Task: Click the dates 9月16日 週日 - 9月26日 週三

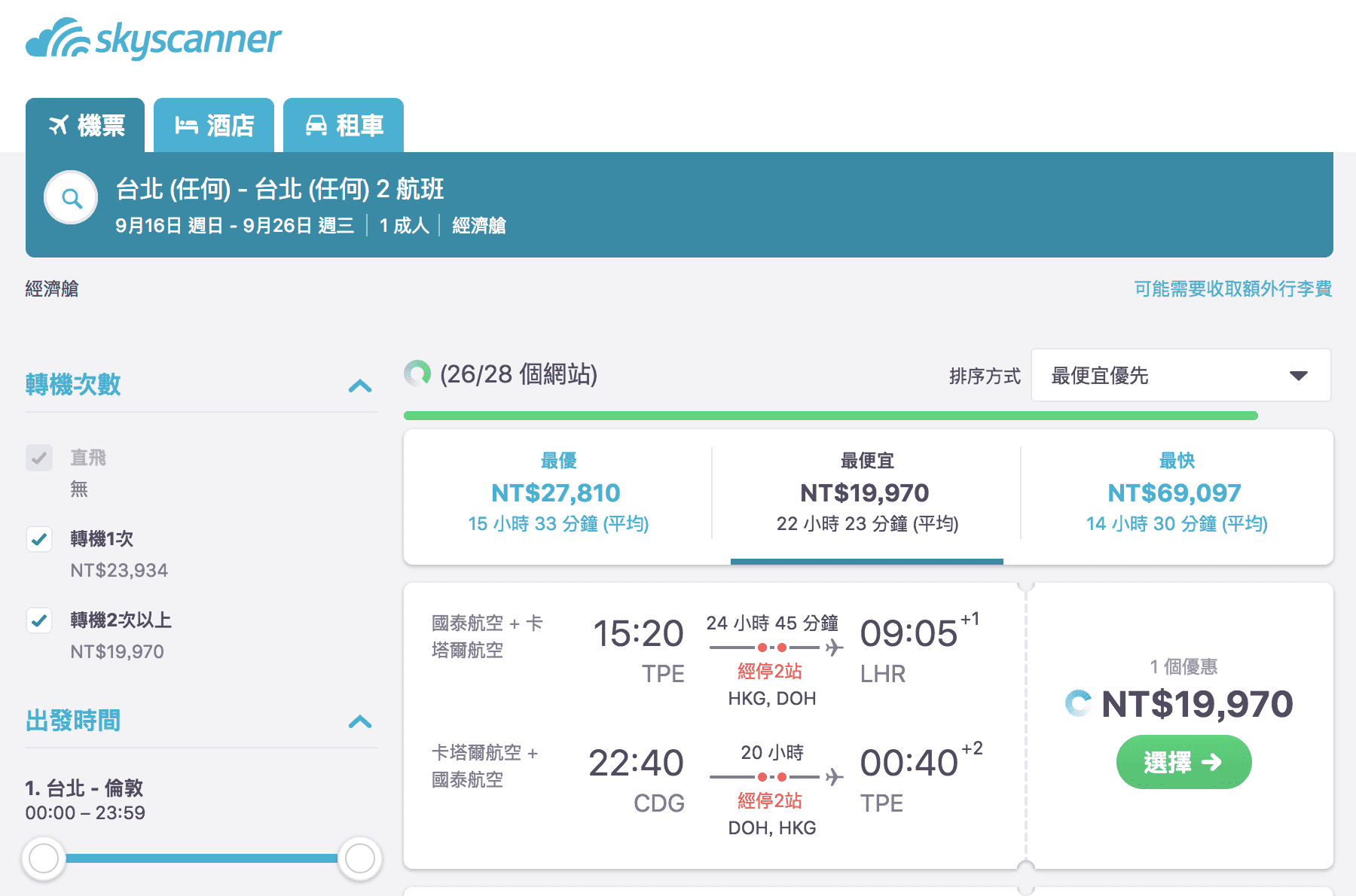Action: 234,225
